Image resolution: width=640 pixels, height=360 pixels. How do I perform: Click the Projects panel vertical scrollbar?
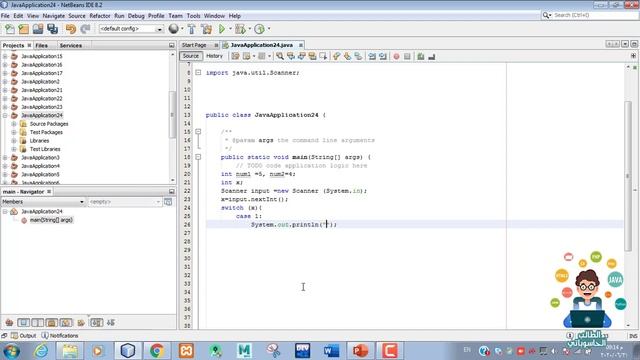(x=172, y=114)
